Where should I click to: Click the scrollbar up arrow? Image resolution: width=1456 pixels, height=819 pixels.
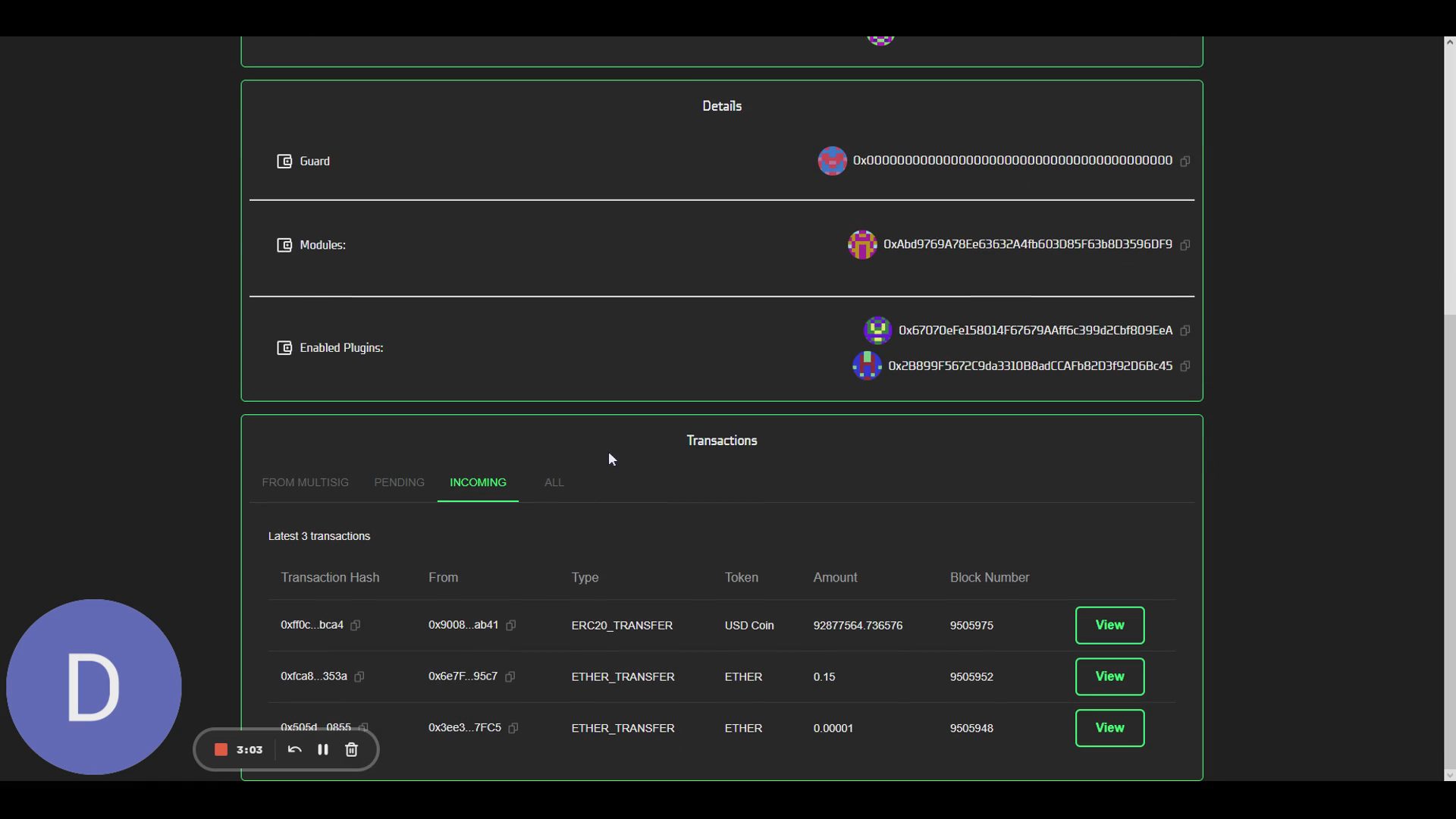tap(1449, 42)
